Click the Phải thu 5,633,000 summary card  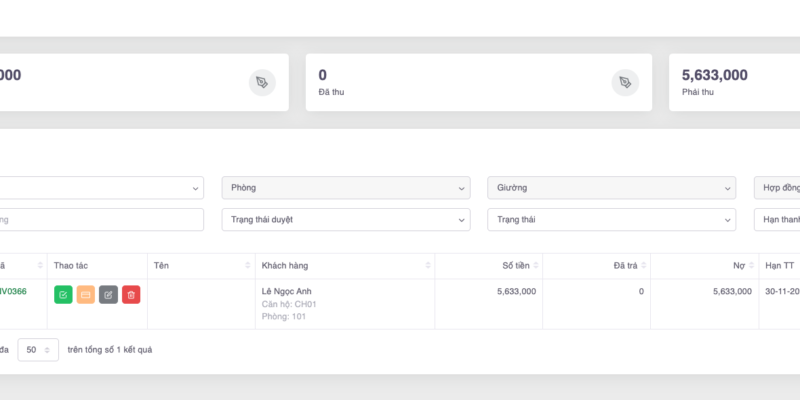point(735,82)
